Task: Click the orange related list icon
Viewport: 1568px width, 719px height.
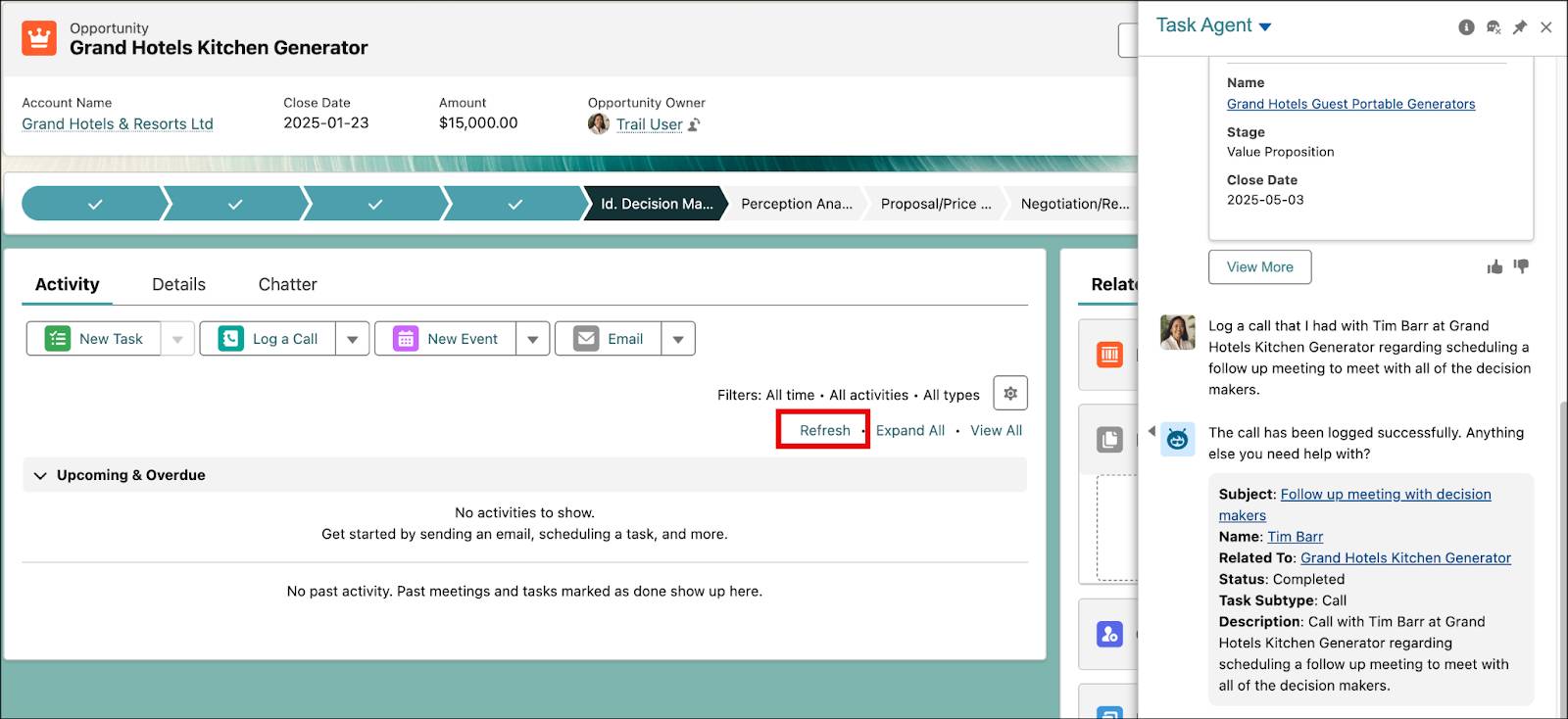Action: click(1109, 355)
